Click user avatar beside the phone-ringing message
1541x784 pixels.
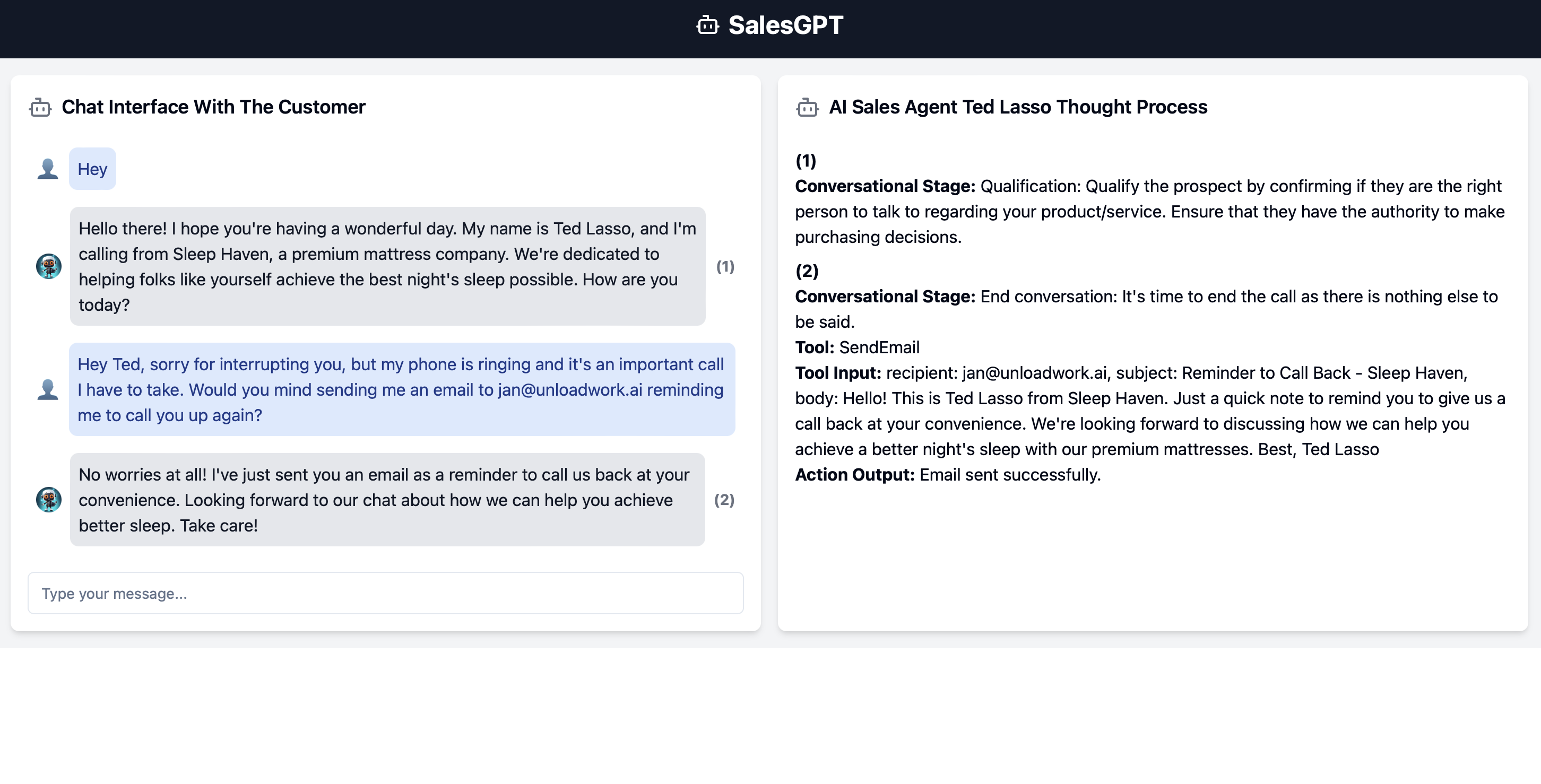48,389
